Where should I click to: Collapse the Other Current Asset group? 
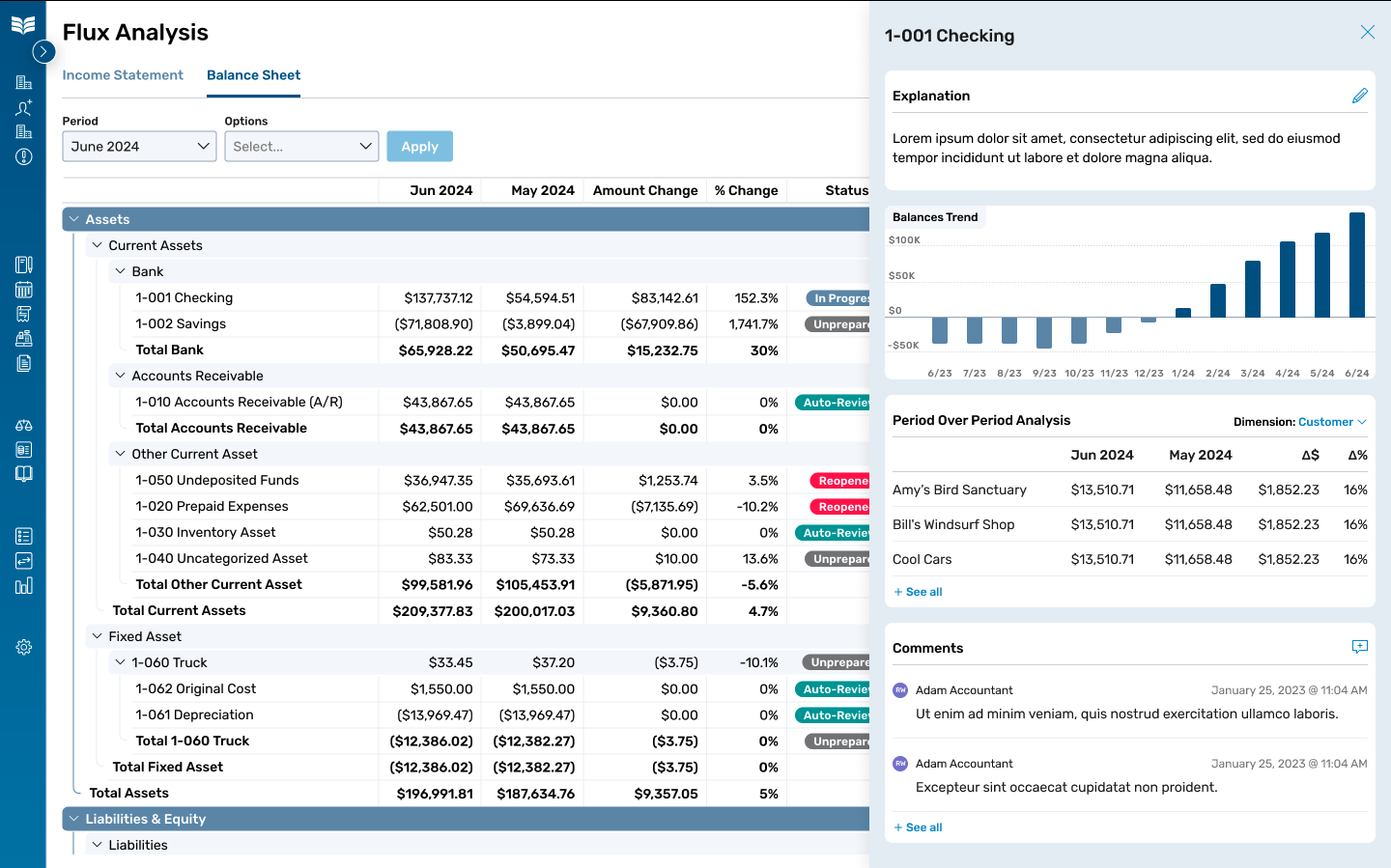(121, 454)
